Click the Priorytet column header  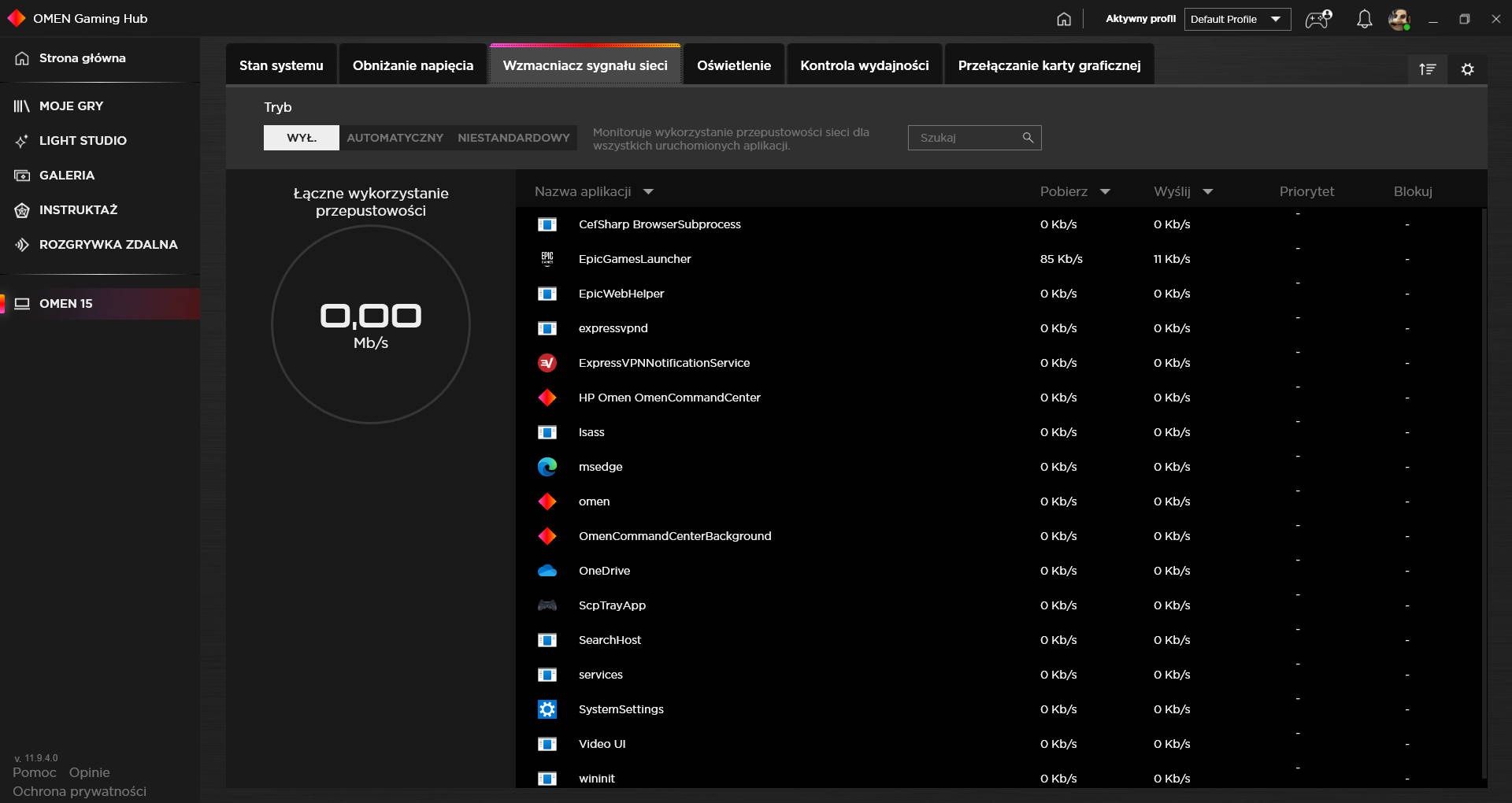[x=1307, y=191]
